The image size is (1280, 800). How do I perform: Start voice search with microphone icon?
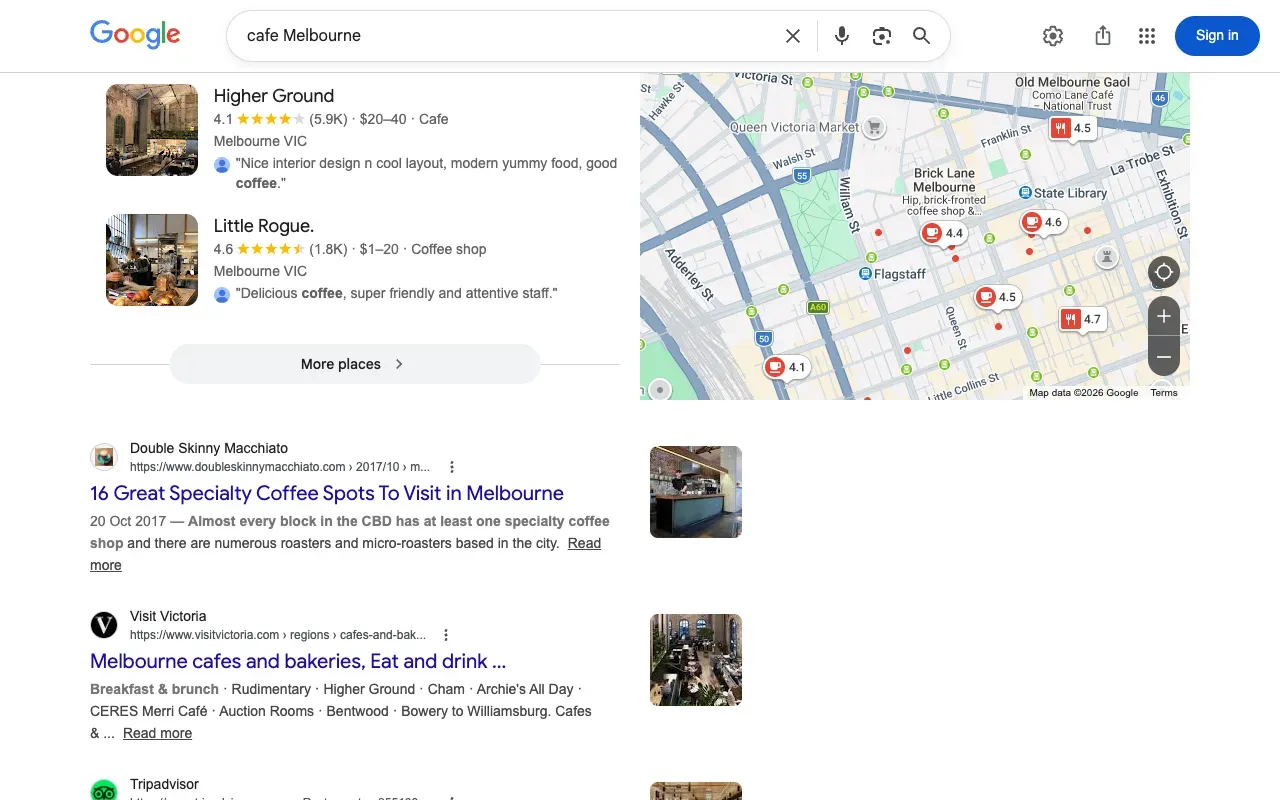pos(842,36)
